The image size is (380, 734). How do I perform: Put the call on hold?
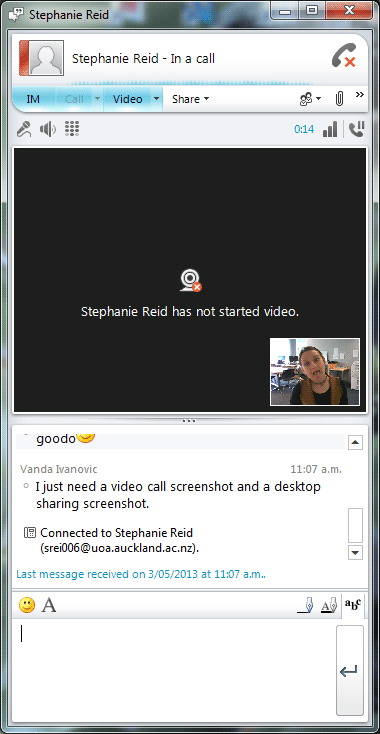(x=357, y=129)
